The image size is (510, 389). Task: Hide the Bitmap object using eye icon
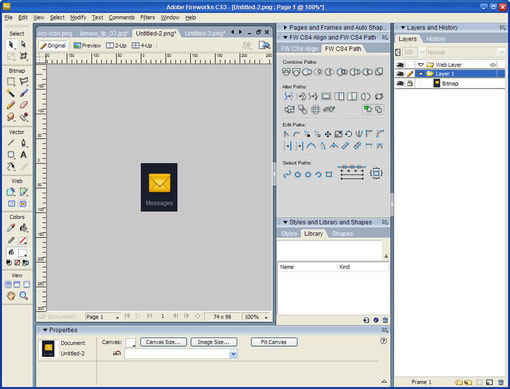click(400, 83)
